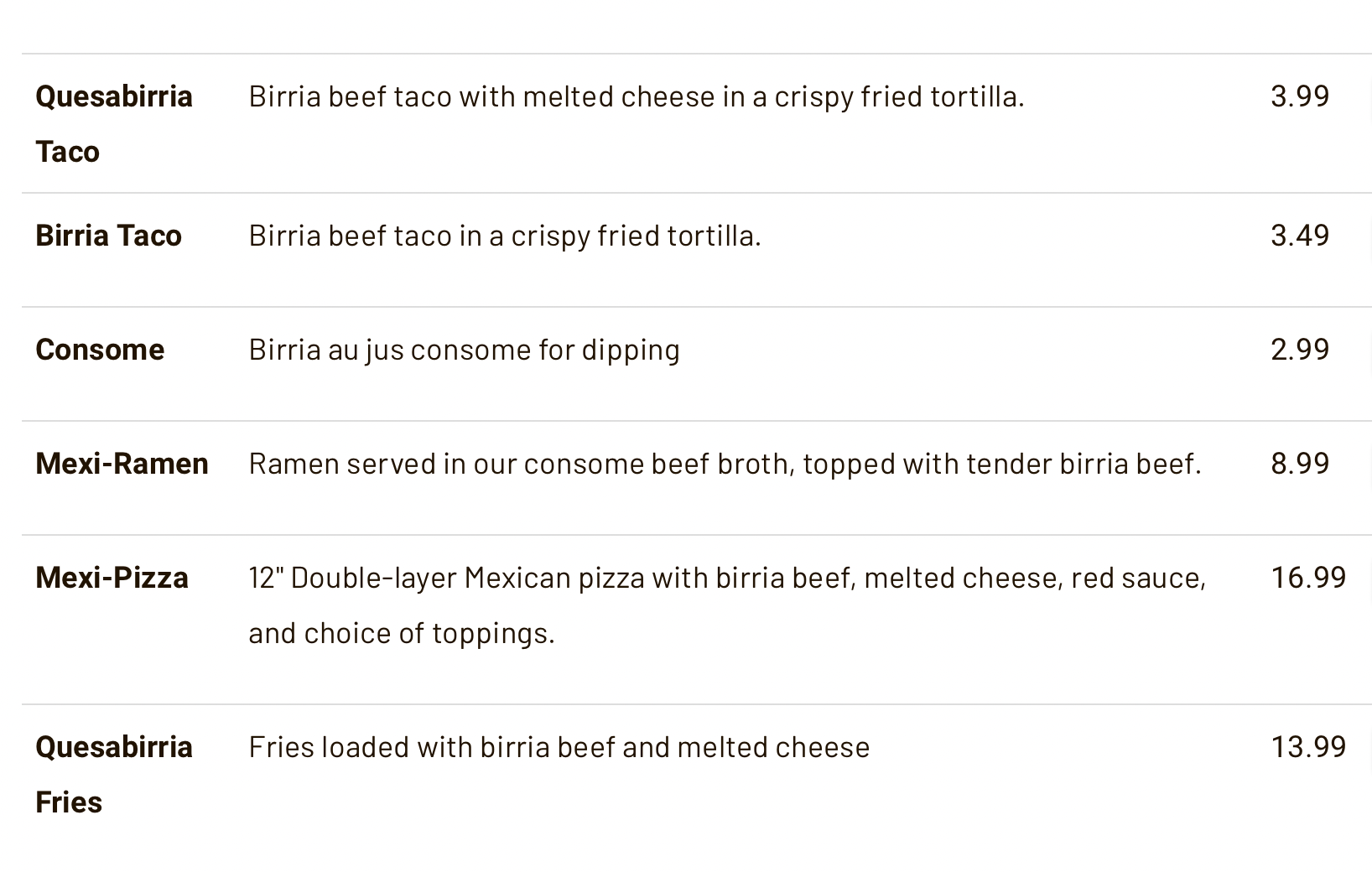Image resolution: width=1372 pixels, height=872 pixels.
Task: Choose the Mexi-Pizza item title
Action: tap(112, 578)
